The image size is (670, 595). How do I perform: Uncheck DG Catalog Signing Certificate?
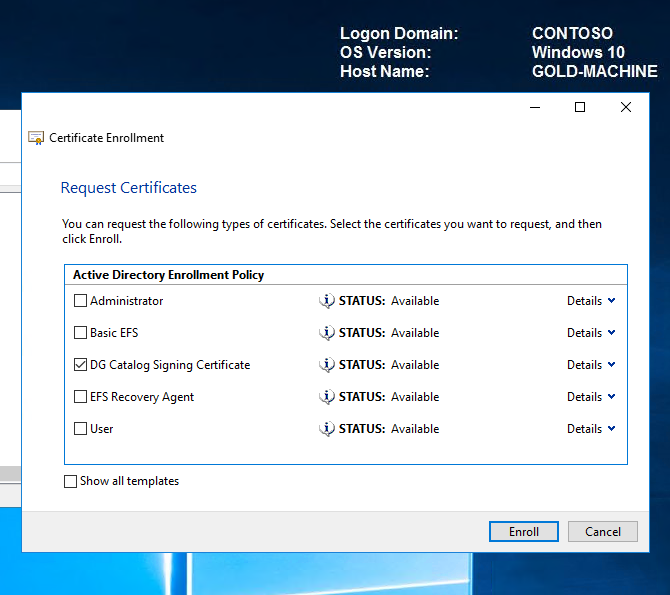pos(81,365)
